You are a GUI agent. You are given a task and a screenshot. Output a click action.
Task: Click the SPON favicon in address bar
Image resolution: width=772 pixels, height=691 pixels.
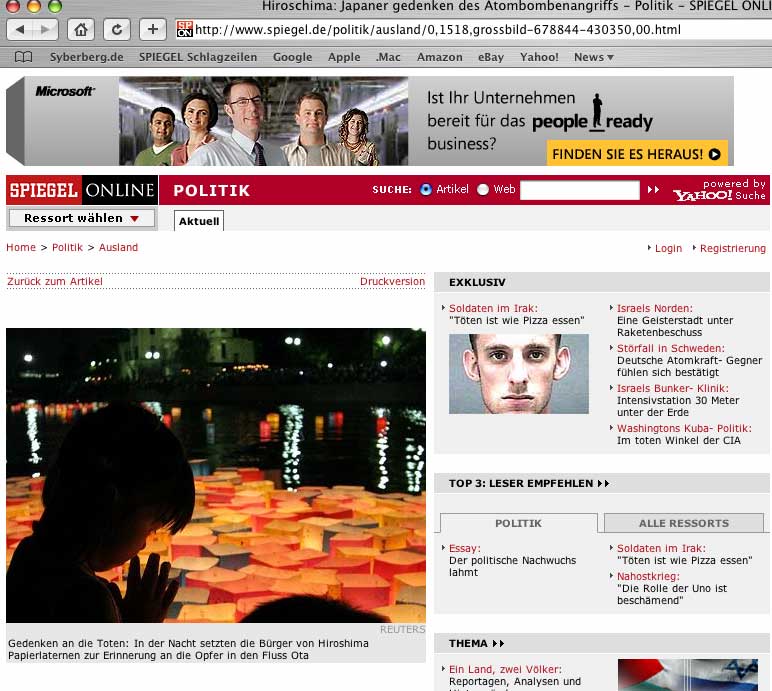point(185,29)
